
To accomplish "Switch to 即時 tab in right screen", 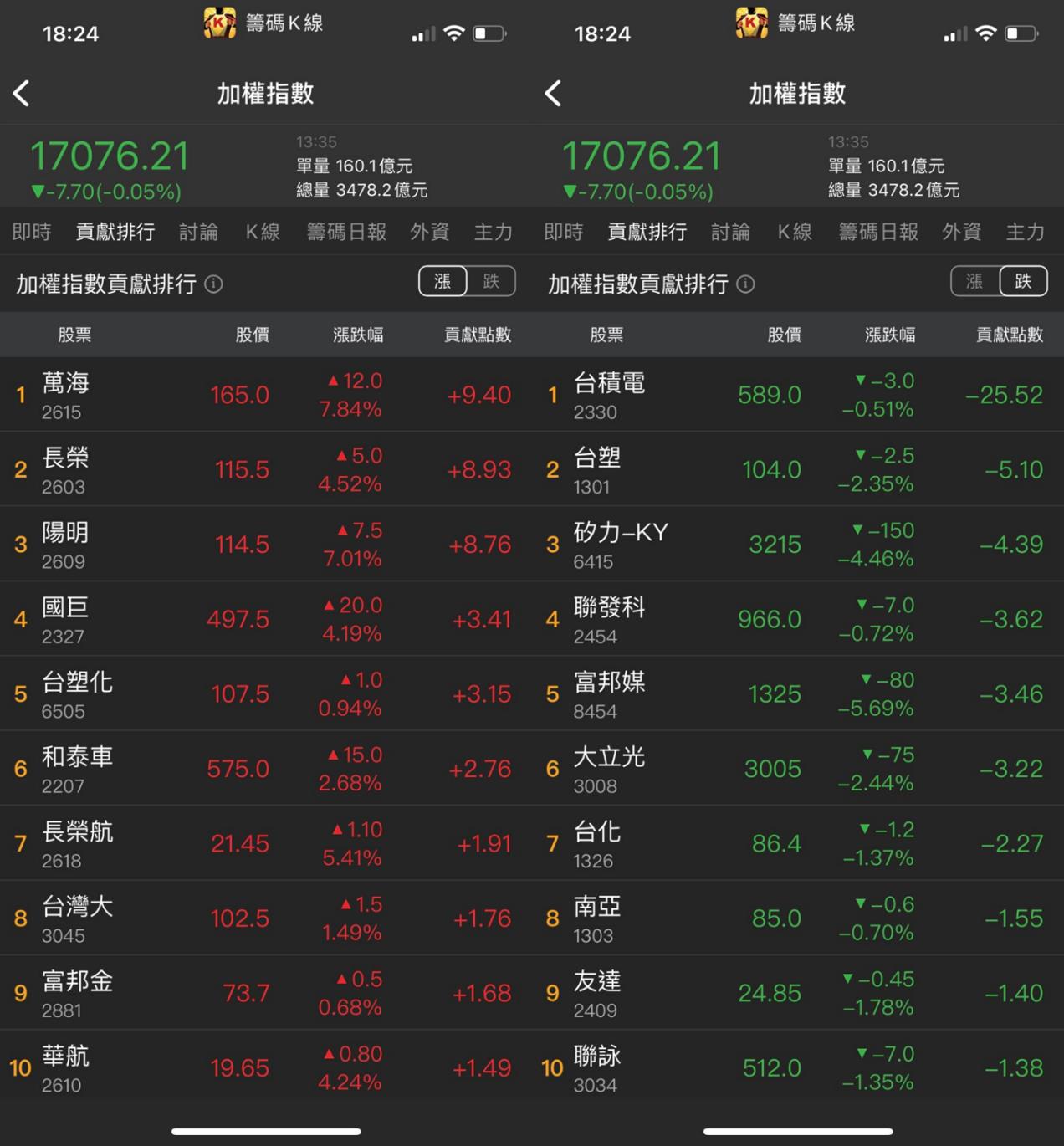I will [x=564, y=232].
